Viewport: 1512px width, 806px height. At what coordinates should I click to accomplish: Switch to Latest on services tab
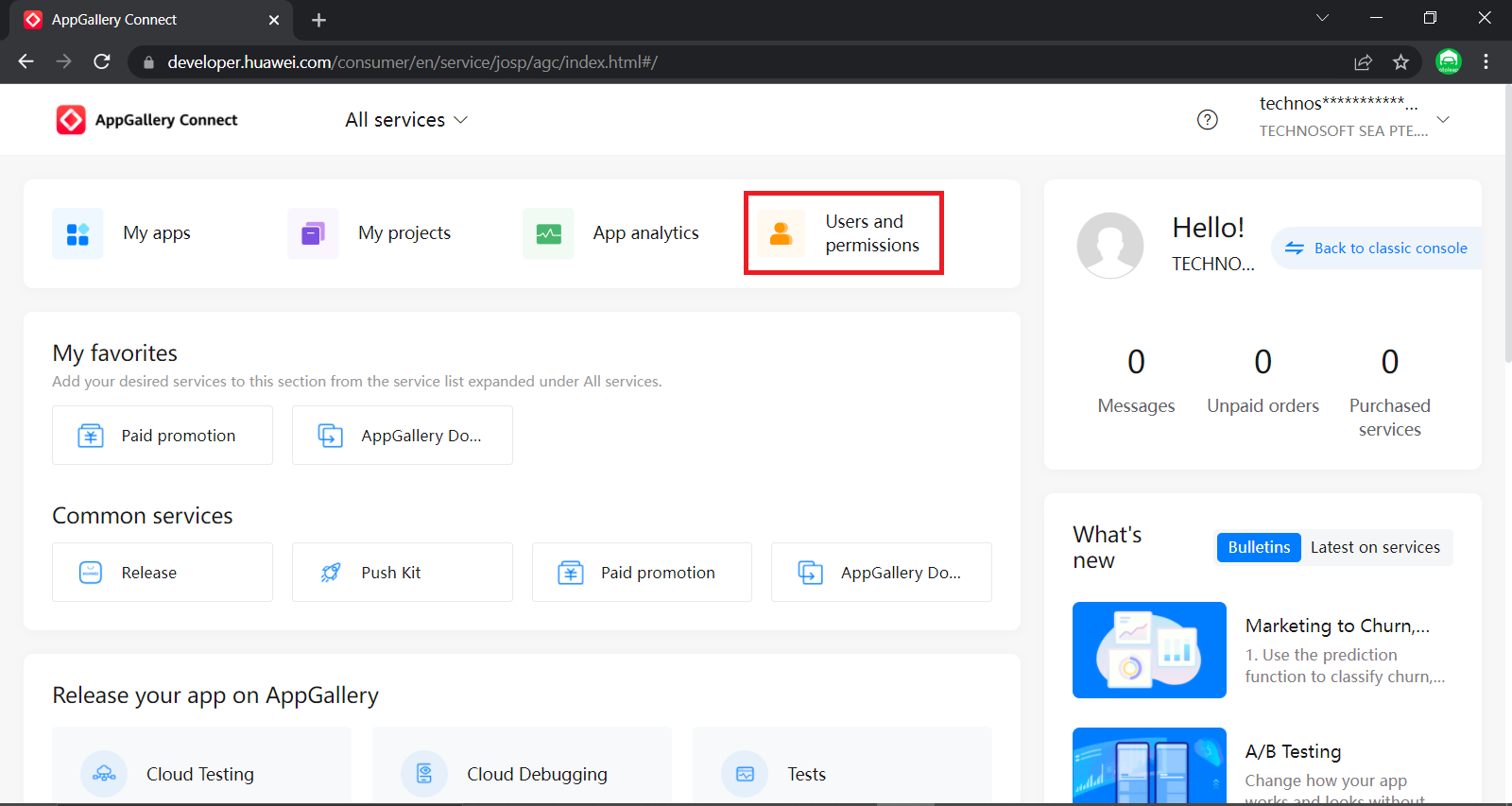[1375, 547]
